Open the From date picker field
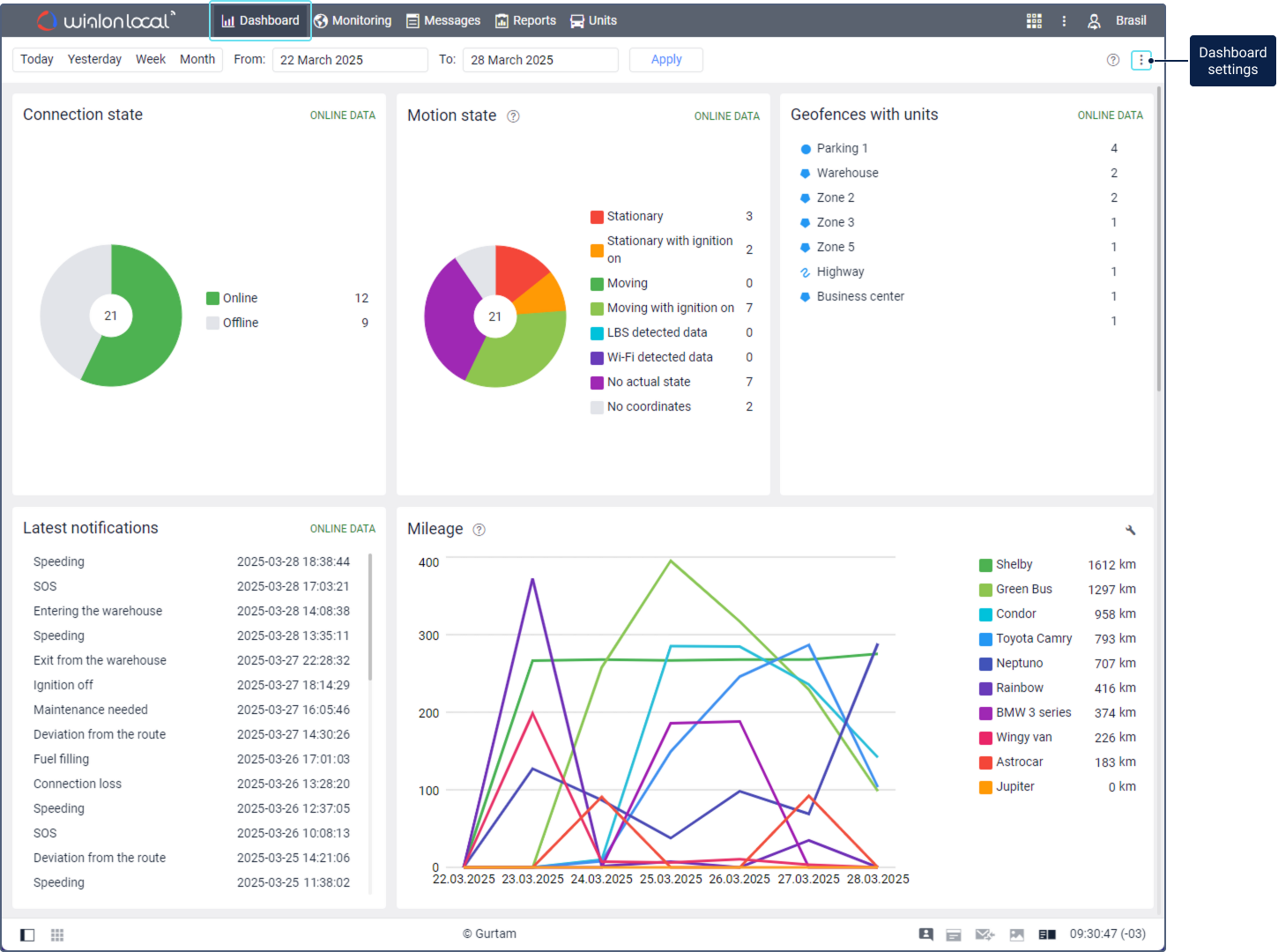 point(349,60)
